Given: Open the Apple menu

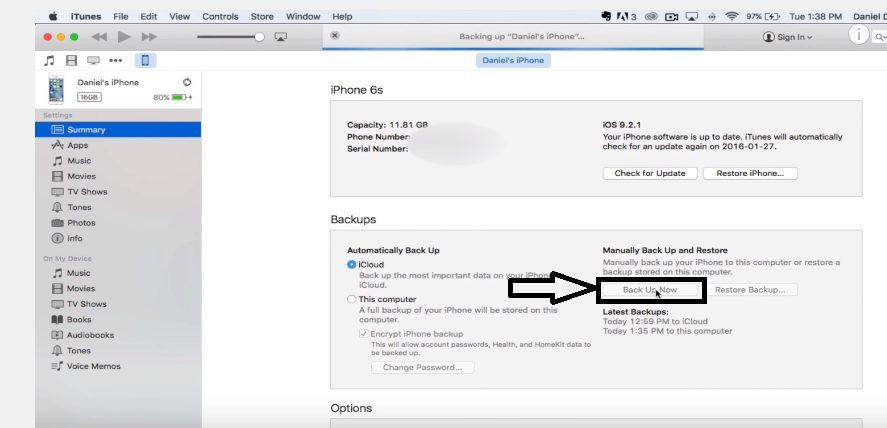Looking at the screenshot, I should 54,16.
